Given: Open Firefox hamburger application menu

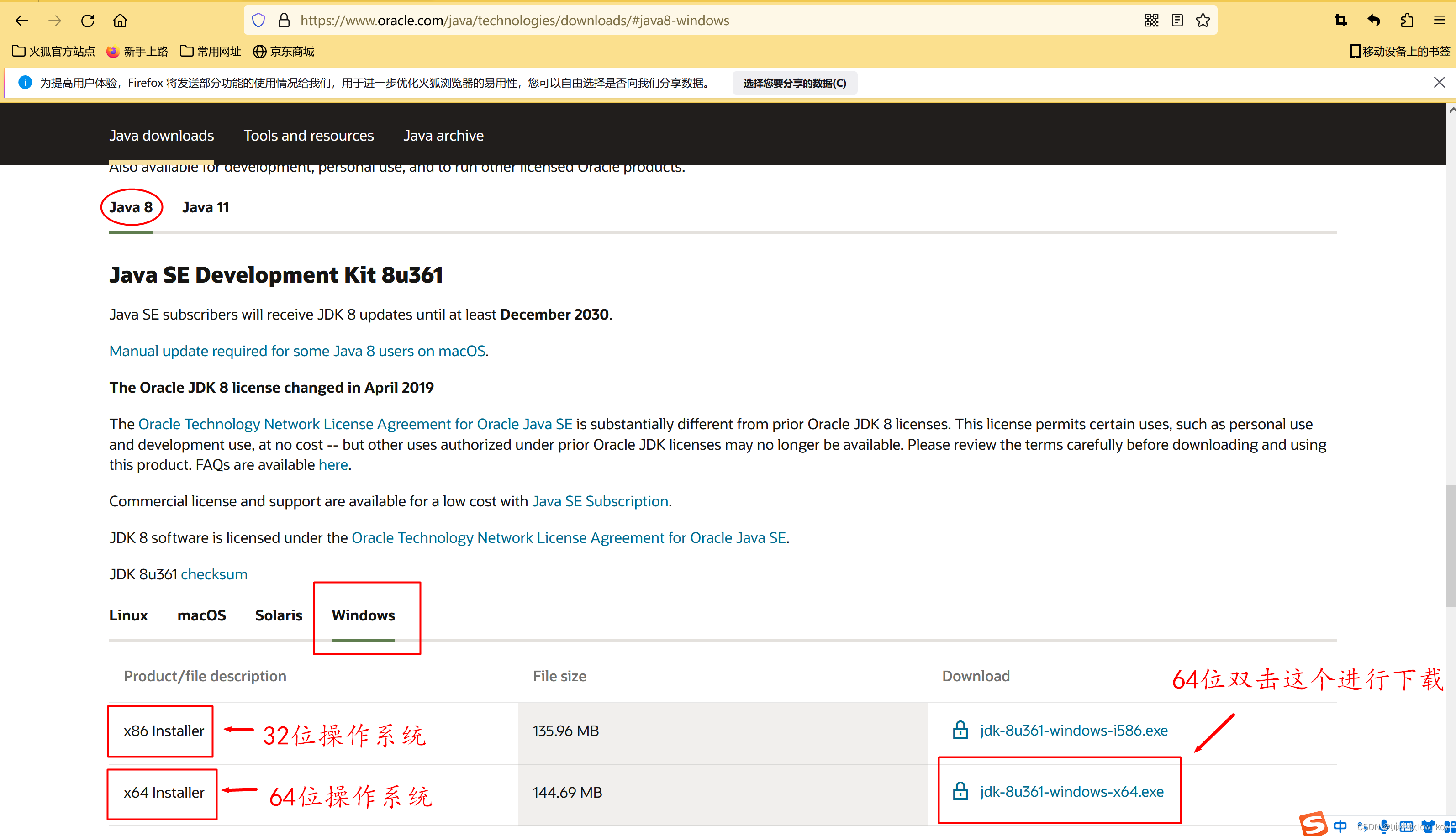Looking at the screenshot, I should point(1439,21).
